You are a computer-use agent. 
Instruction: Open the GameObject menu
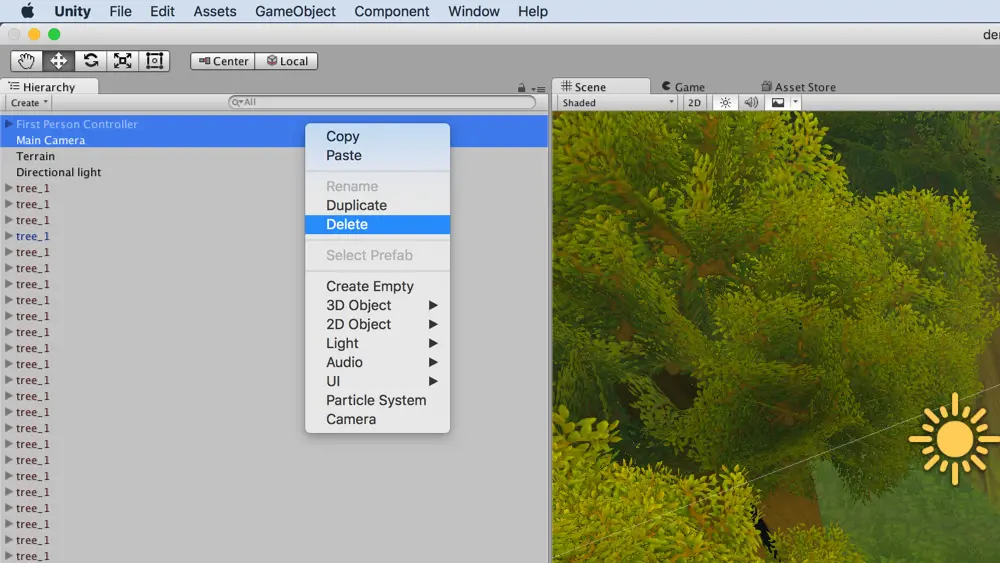pyautogui.click(x=295, y=11)
